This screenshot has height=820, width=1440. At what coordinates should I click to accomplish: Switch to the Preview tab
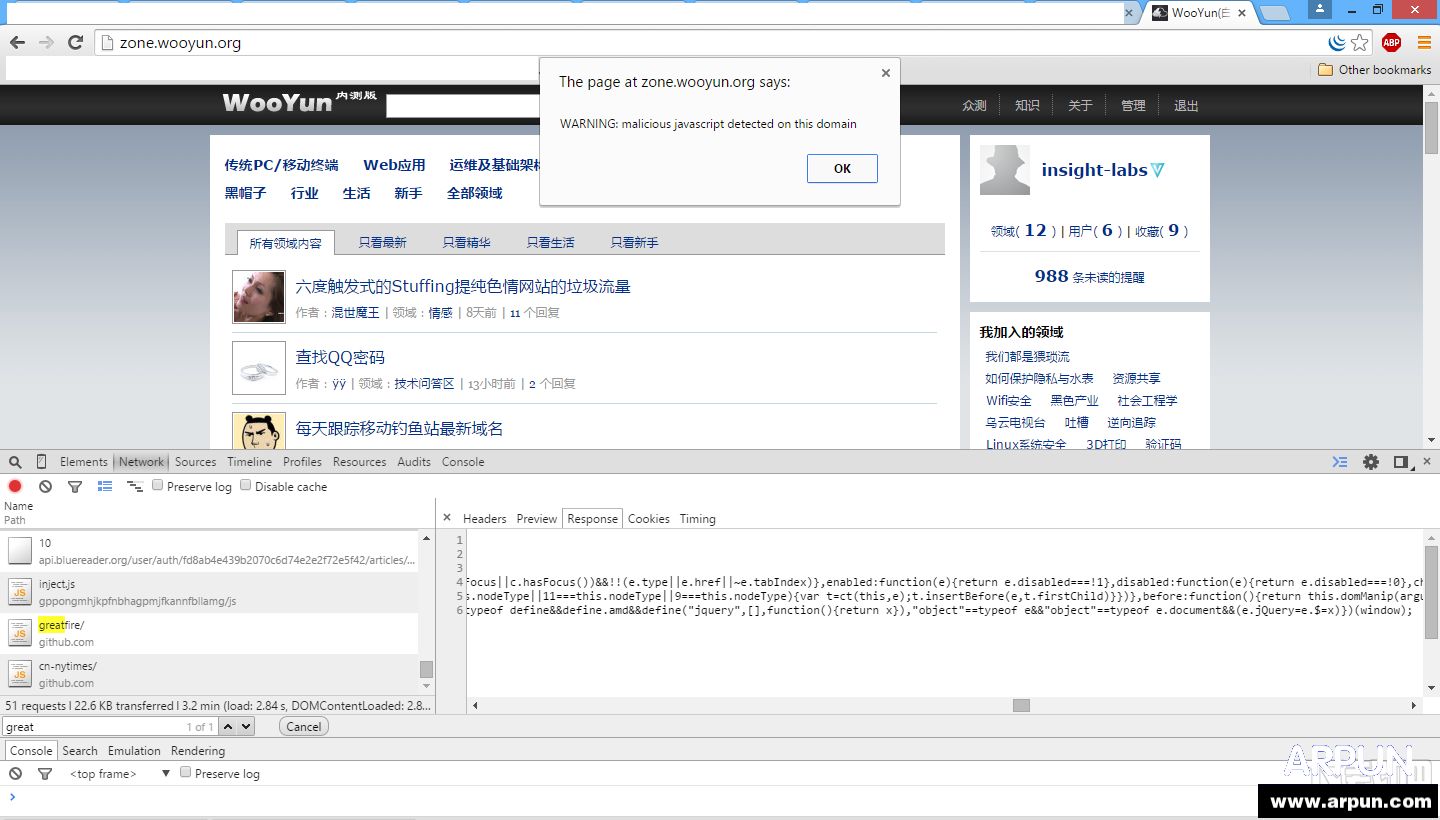click(x=536, y=519)
